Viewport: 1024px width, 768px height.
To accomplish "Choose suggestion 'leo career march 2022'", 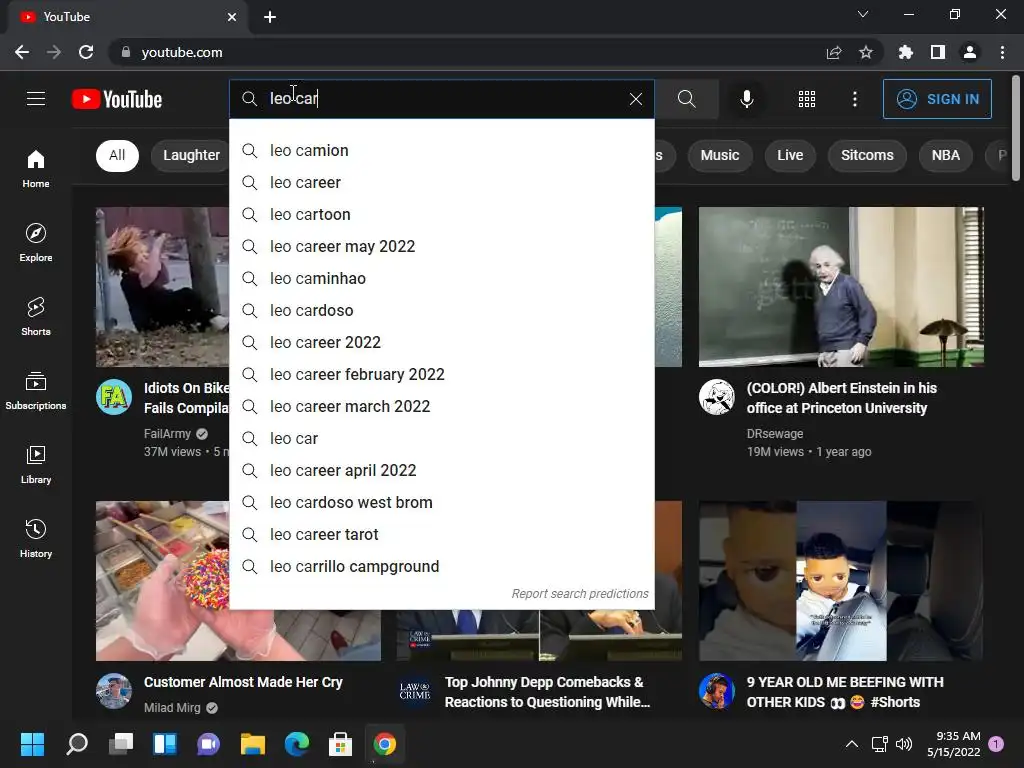I will pos(442,406).
